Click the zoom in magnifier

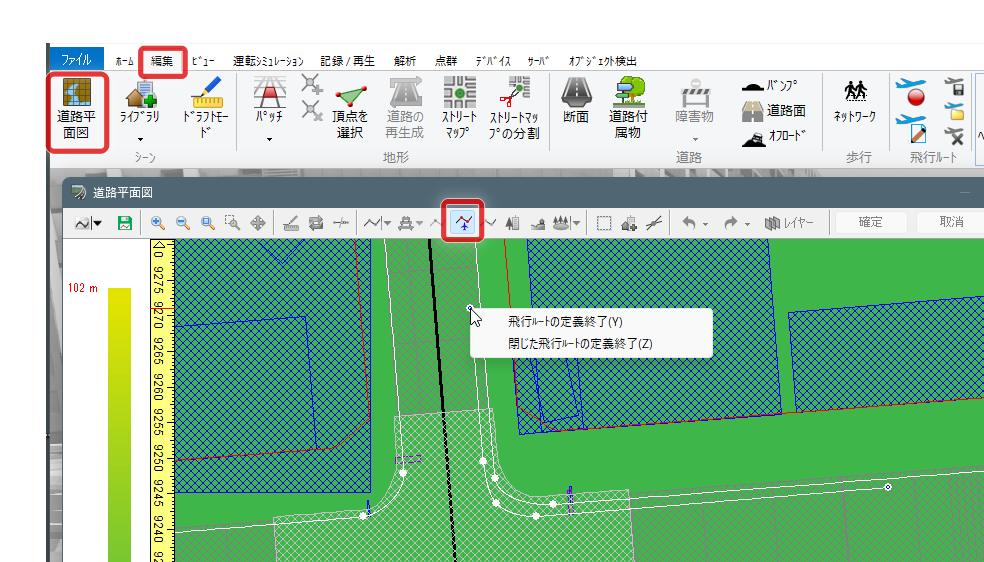[158, 223]
